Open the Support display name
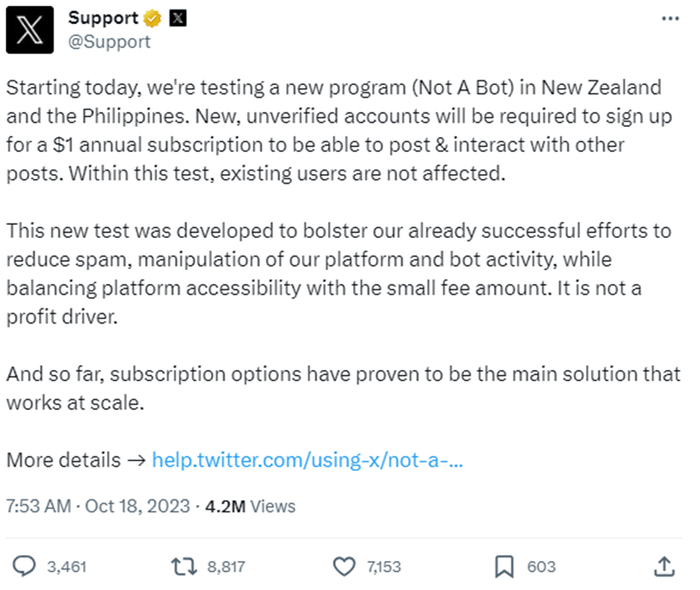700x590 pixels. pos(104,19)
